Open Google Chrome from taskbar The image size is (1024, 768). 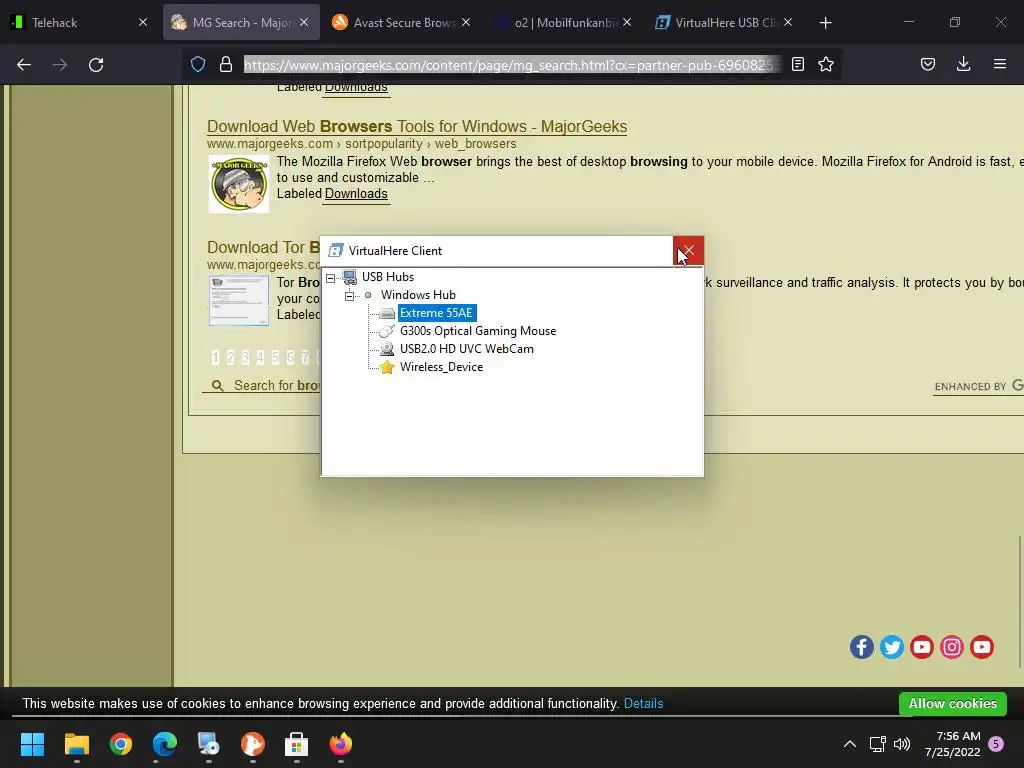tap(121, 744)
